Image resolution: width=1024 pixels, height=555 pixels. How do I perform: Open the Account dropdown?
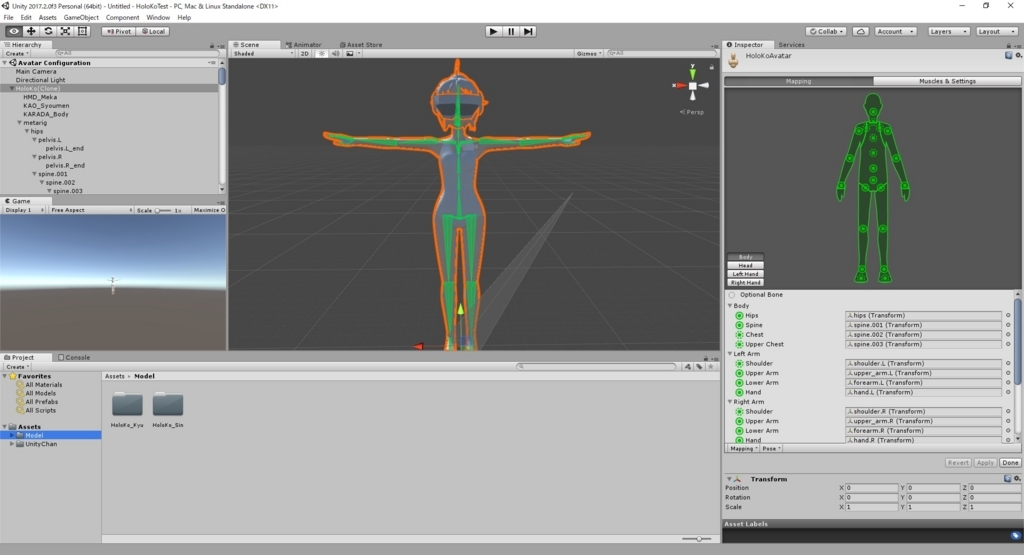[x=895, y=31]
